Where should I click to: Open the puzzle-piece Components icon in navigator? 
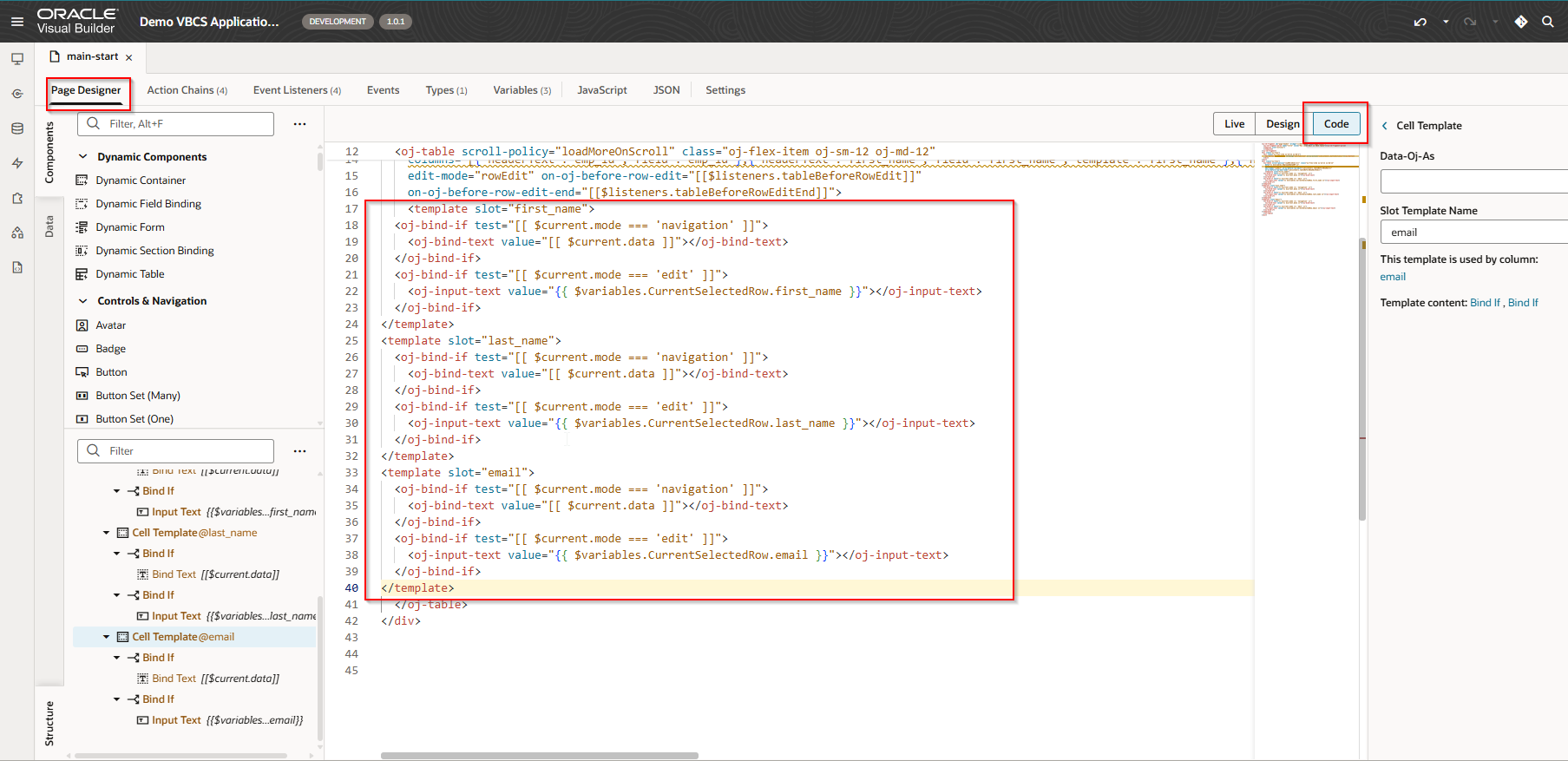pos(17,198)
